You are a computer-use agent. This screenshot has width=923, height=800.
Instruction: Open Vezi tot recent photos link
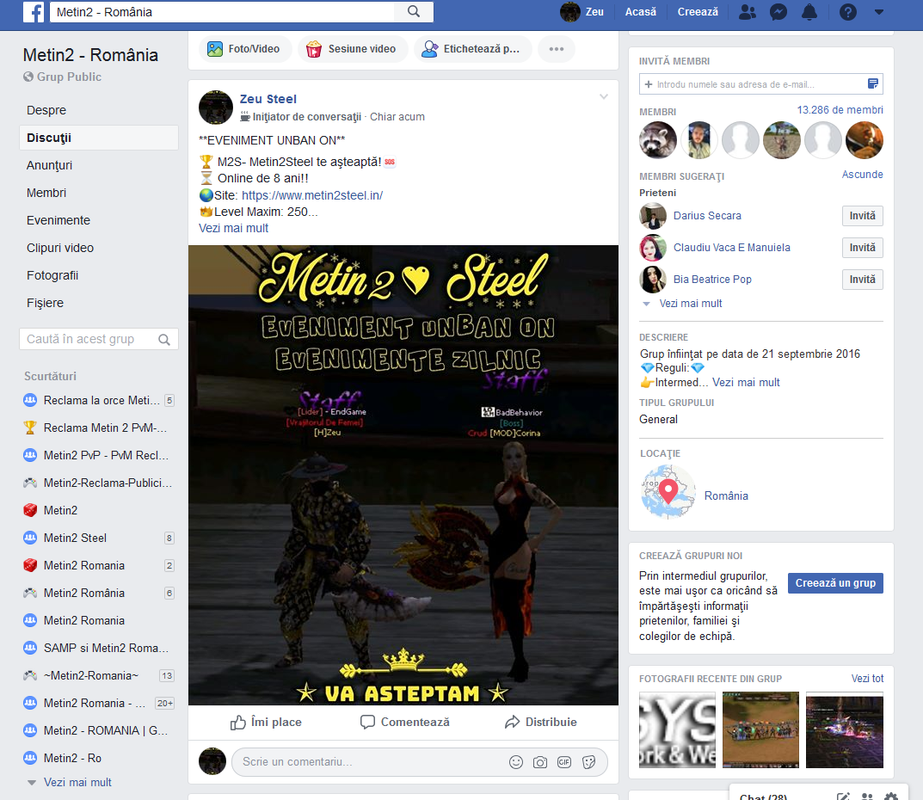point(867,679)
